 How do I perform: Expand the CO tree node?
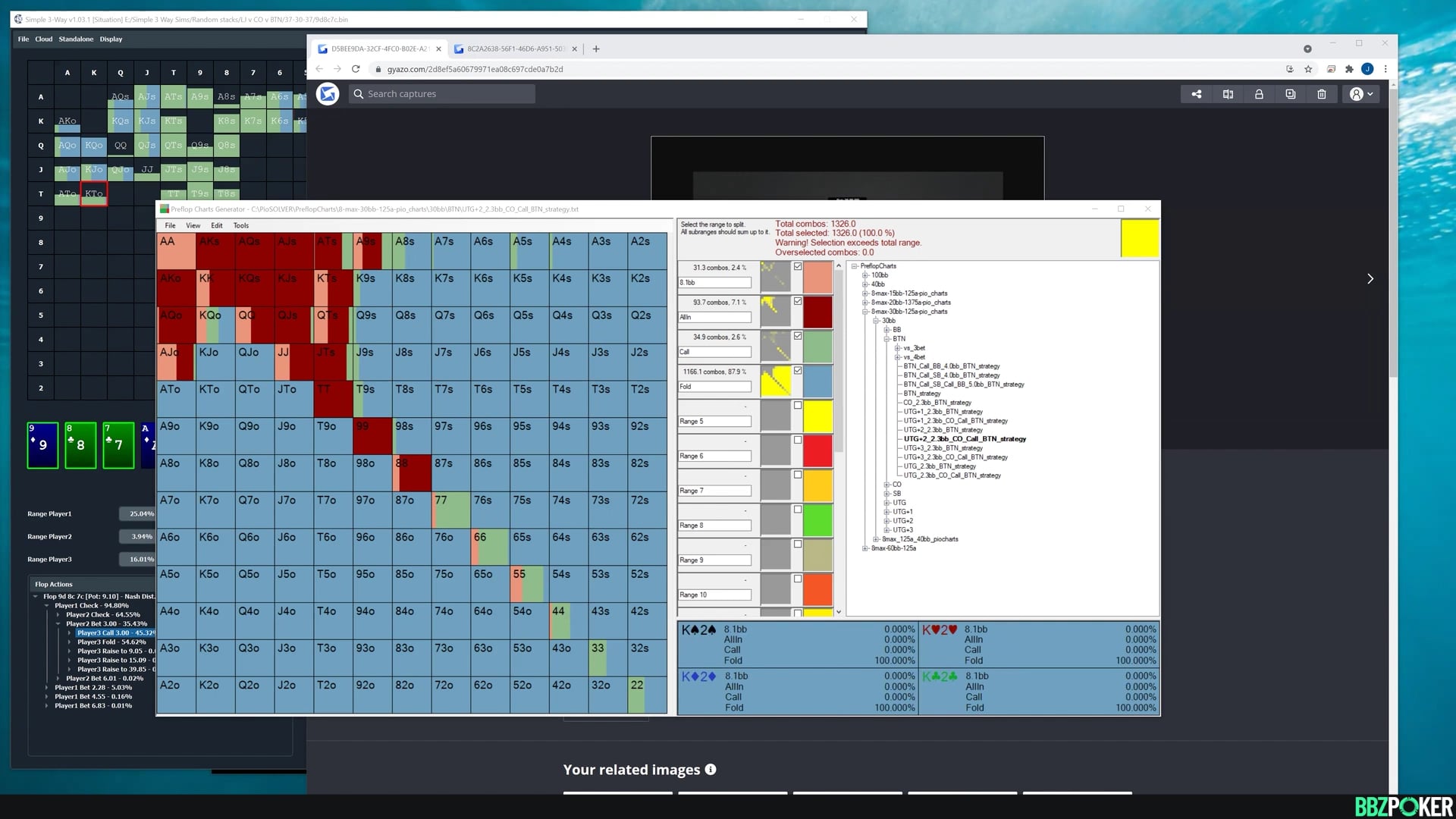(x=886, y=485)
